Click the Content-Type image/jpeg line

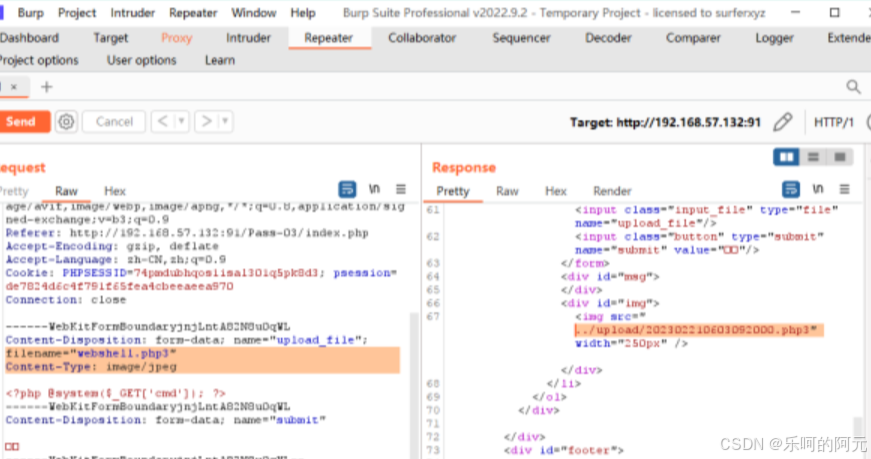click(x=91, y=367)
